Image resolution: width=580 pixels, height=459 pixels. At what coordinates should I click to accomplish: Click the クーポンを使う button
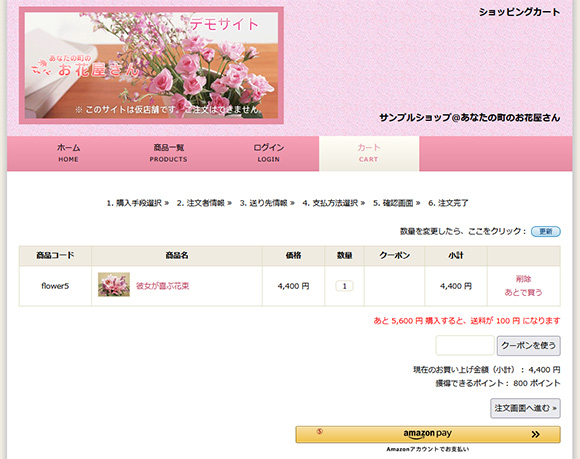(x=529, y=345)
